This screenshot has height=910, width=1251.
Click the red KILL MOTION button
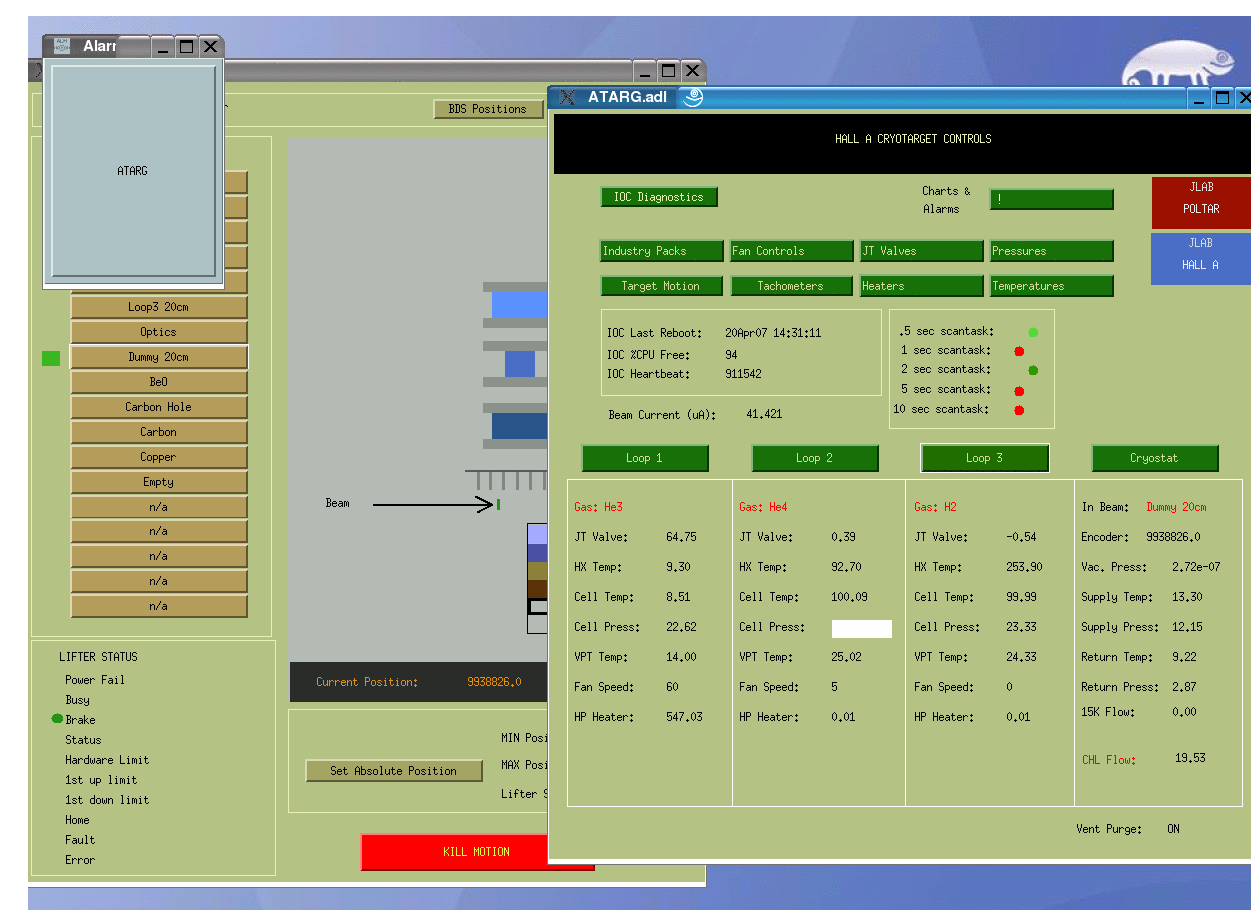477,852
